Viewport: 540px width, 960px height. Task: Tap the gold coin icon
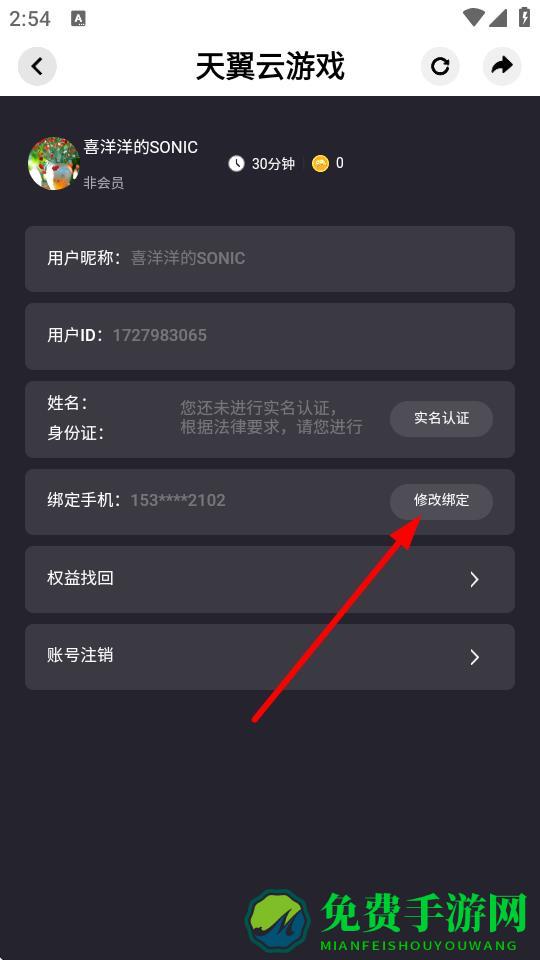coord(320,163)
